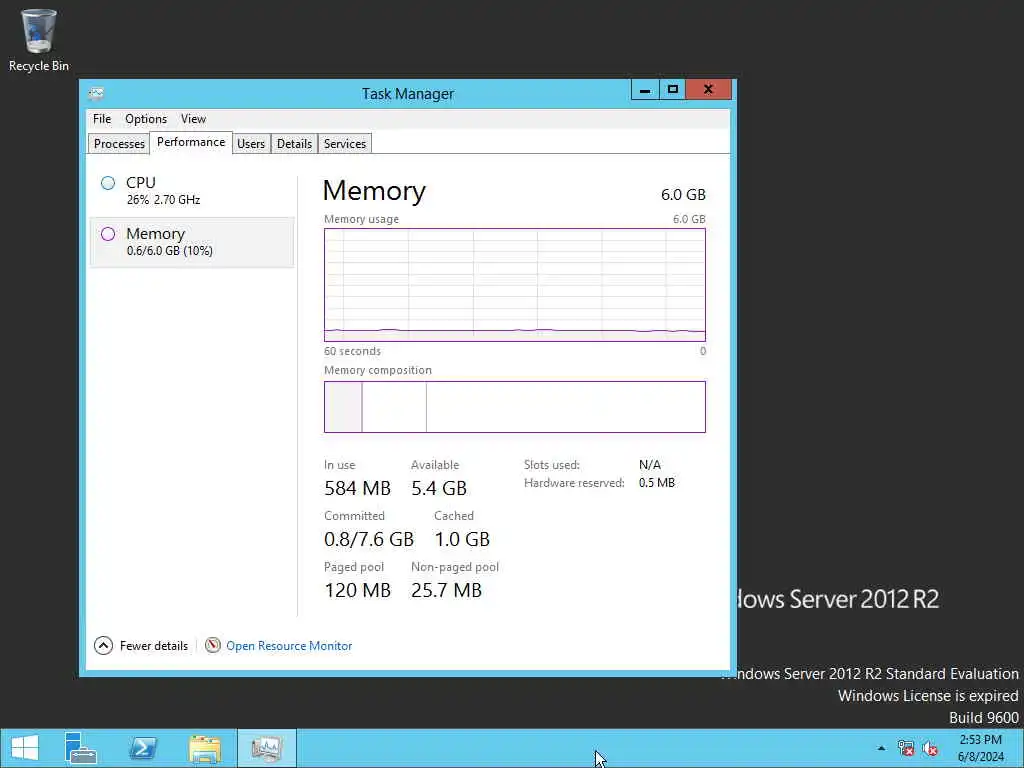1024x768 pixels.
Task: Click the Task Manager title bar icon
Action: (96, 93)
